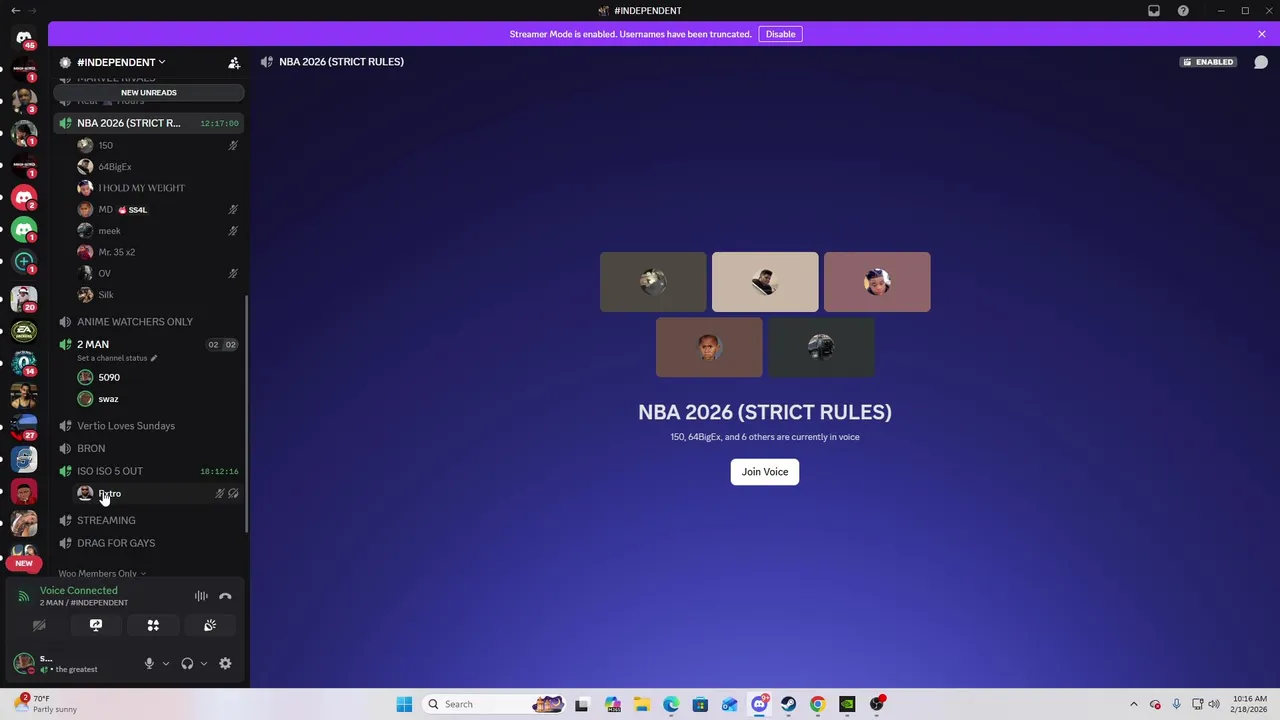This screenshot has width=1280, height=720.
Task: Share your screen icon
Action: click(x=96, y=625)
